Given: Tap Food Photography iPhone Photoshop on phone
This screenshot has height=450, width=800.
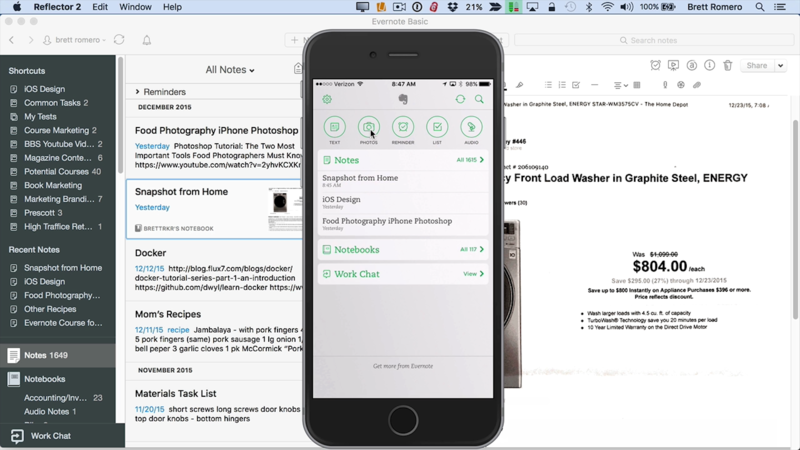Looking at the screenshot, I should point(403,224).
